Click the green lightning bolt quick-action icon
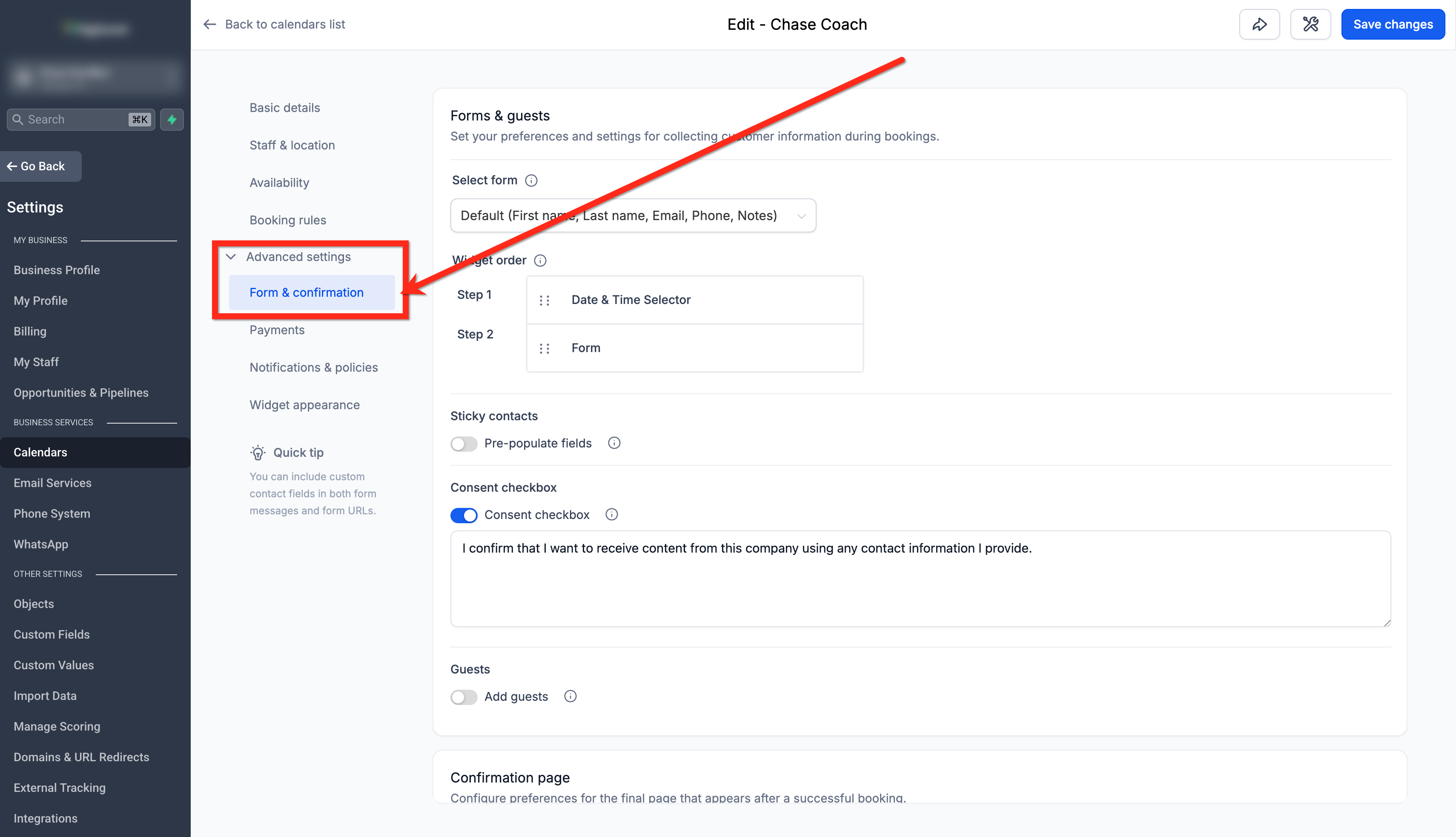The image size is (1456, 837). tap(172, 120)
